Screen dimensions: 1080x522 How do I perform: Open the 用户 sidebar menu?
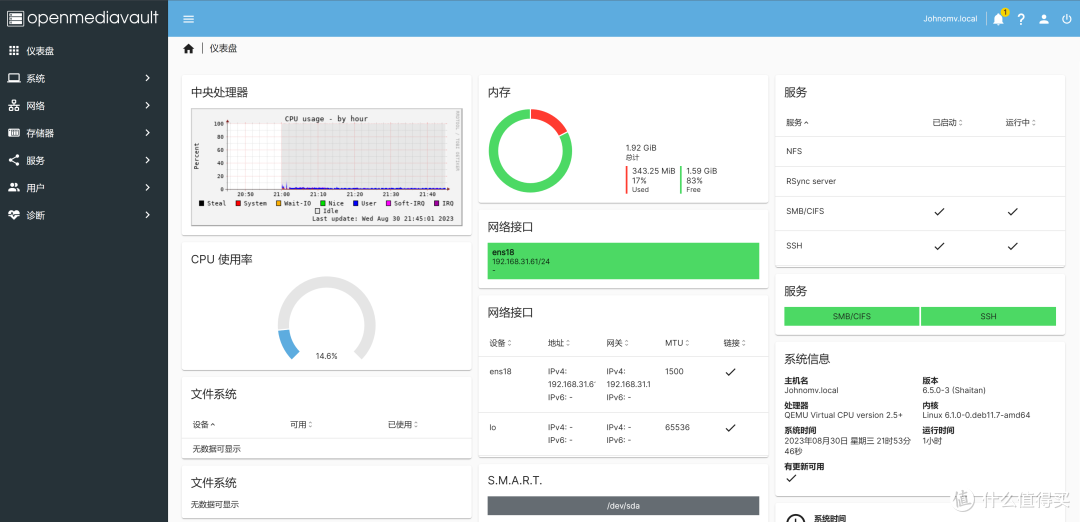coord(84,187)
